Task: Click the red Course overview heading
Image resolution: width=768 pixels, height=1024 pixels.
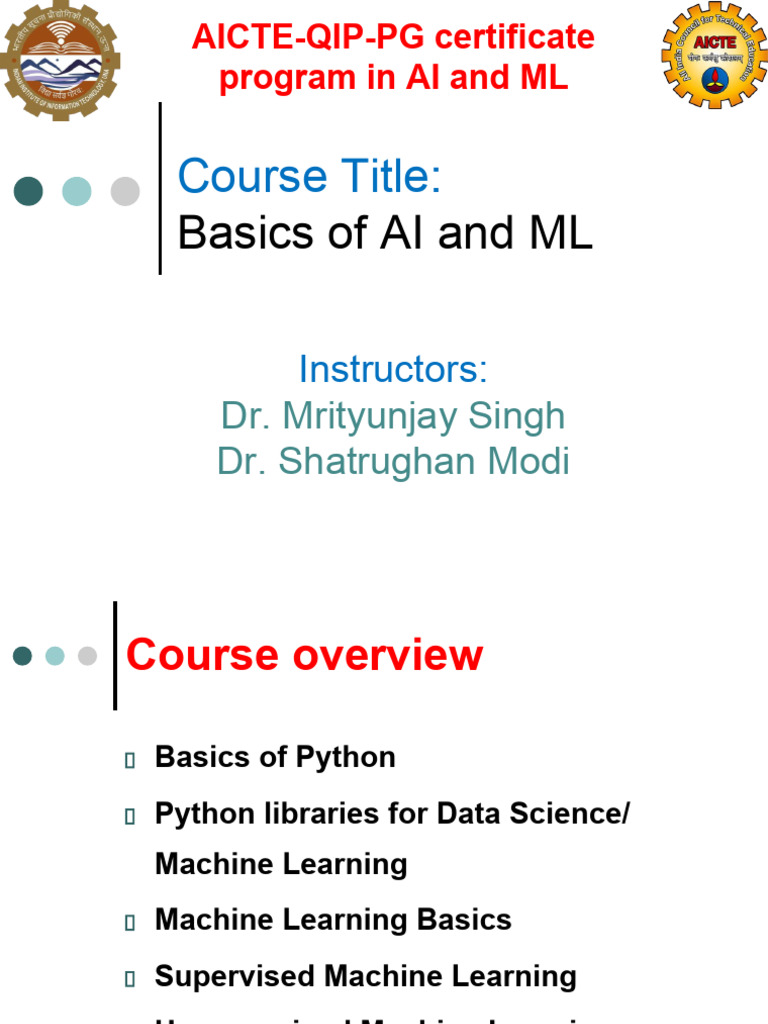Action: pos(304,655)
